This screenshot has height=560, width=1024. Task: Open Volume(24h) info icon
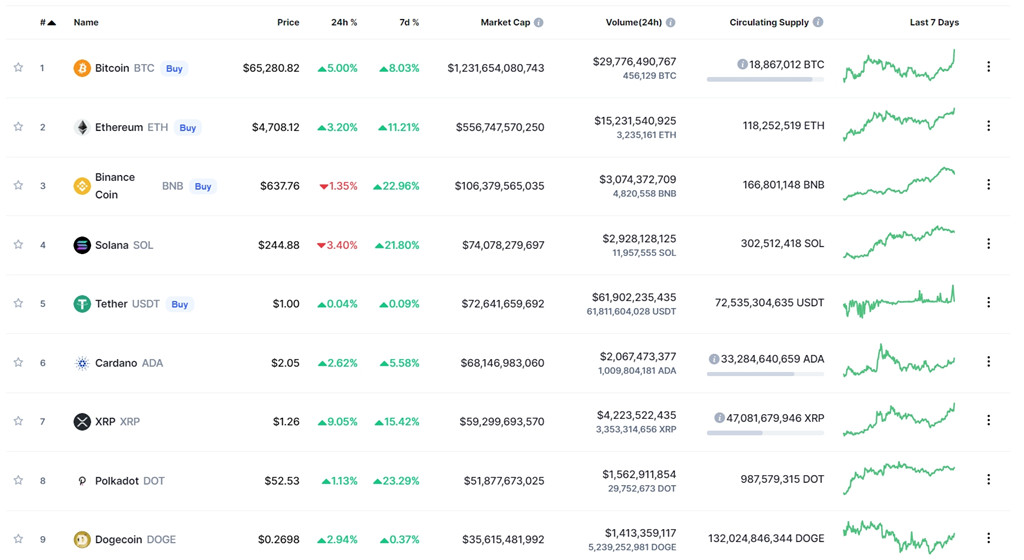[x=670, y=22]
